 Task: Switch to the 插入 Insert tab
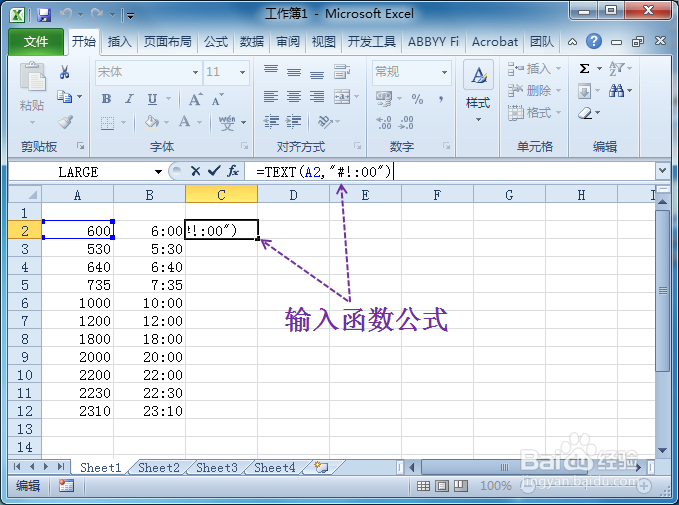point(119,42)
